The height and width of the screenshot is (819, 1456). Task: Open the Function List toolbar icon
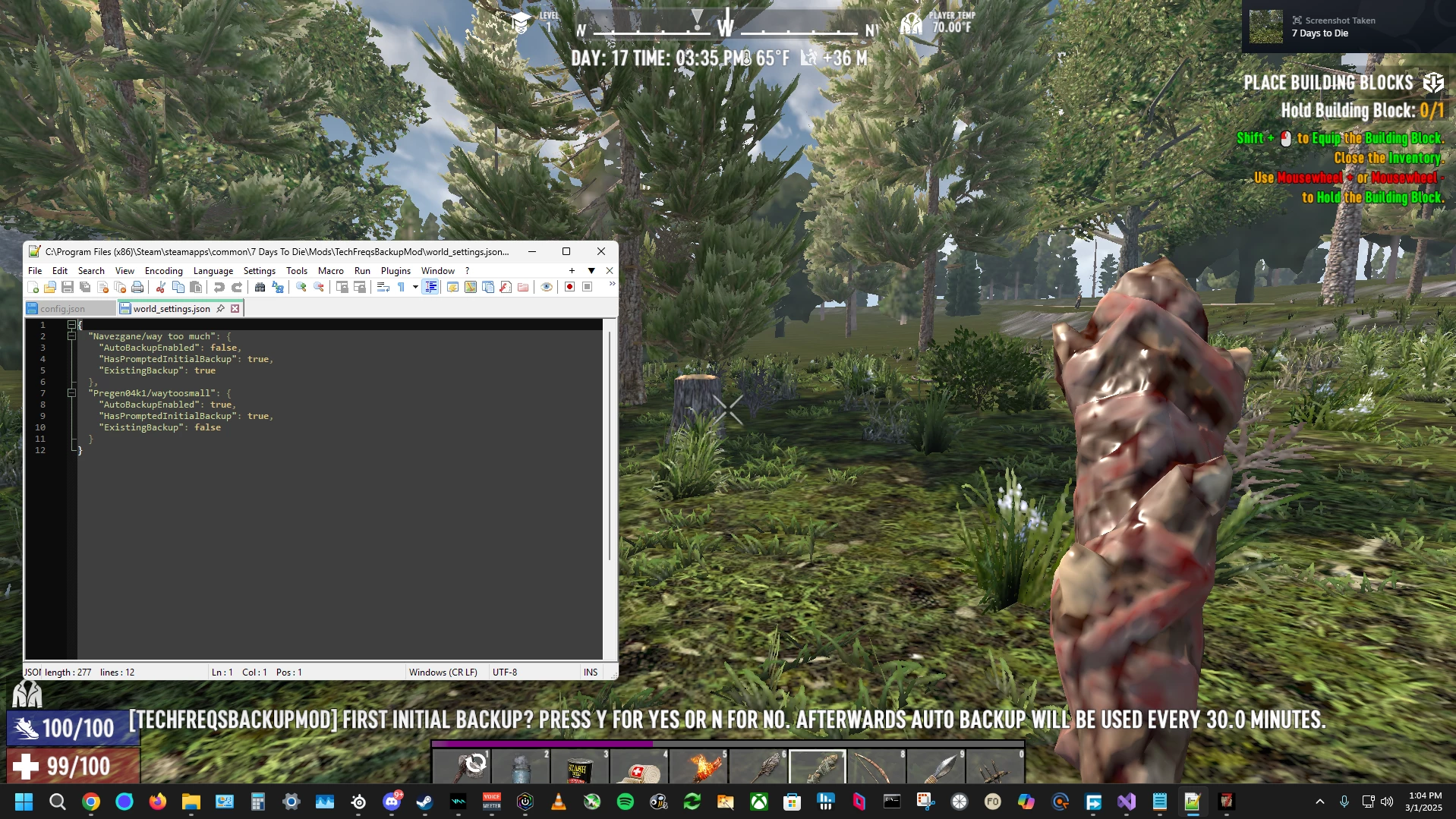506,287
